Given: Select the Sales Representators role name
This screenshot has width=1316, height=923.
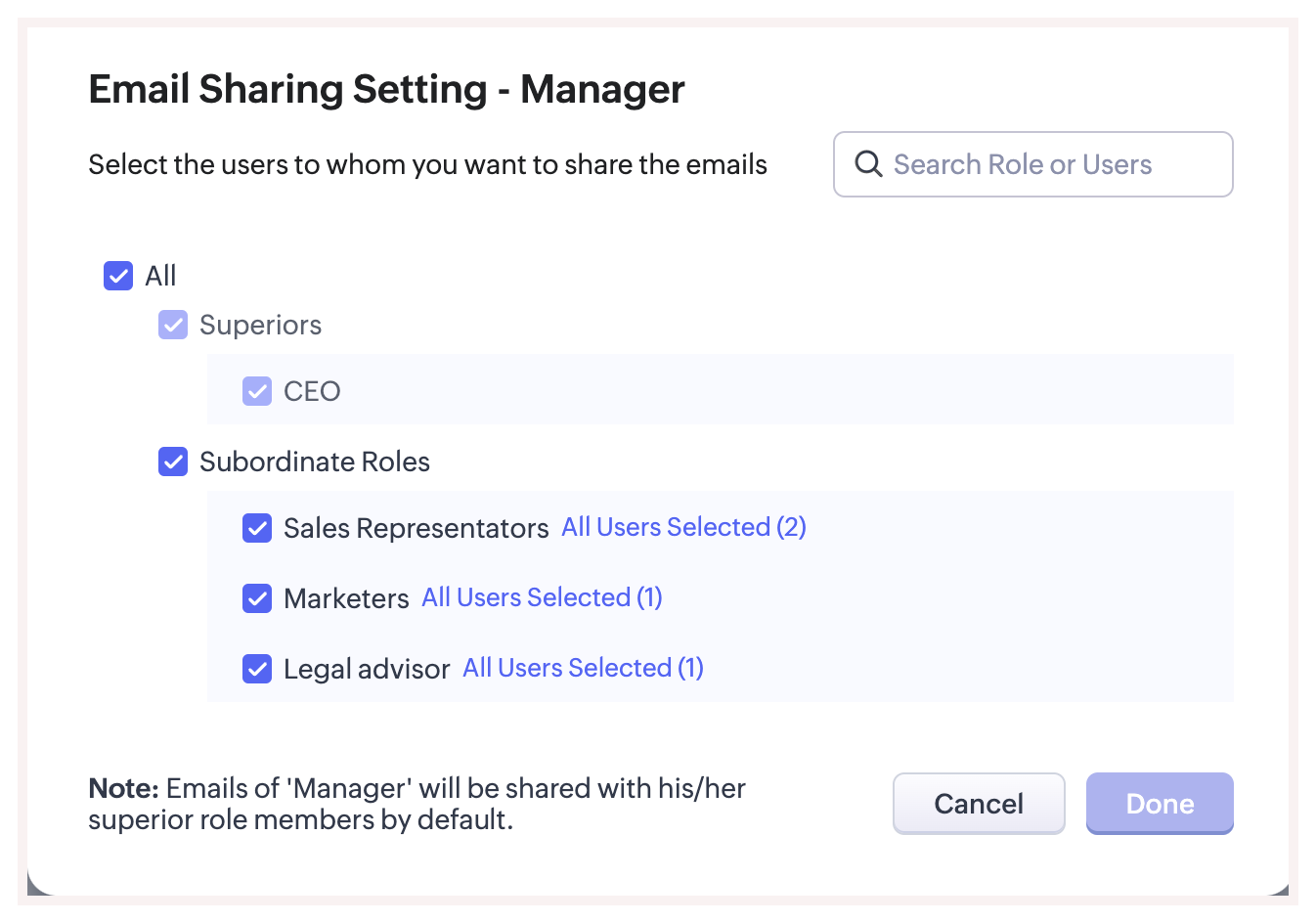Looking at the screenshot, I should (416, 528).
